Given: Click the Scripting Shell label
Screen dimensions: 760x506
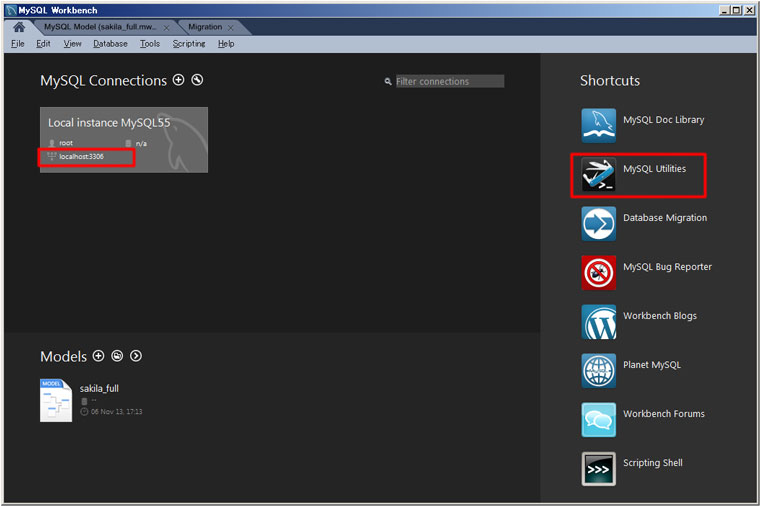Looking at the screenshot, I should [652, 463].
